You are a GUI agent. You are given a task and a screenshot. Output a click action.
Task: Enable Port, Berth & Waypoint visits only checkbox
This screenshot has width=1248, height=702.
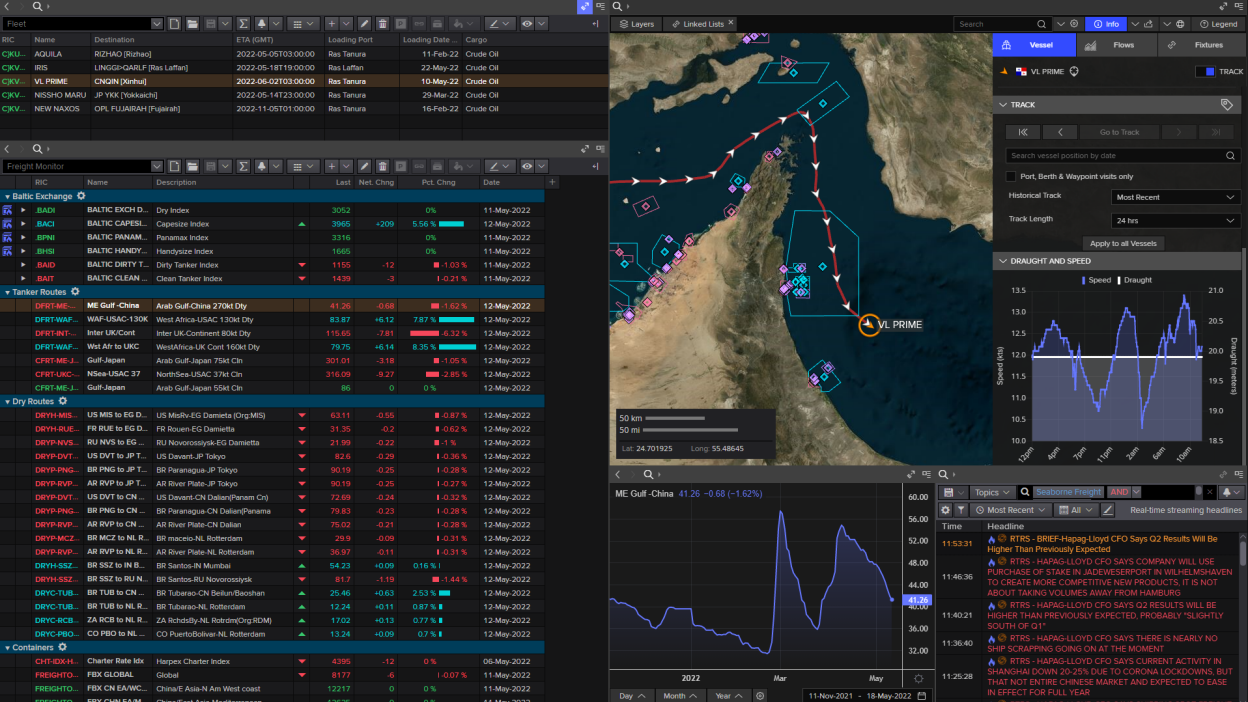point(1011,176)
